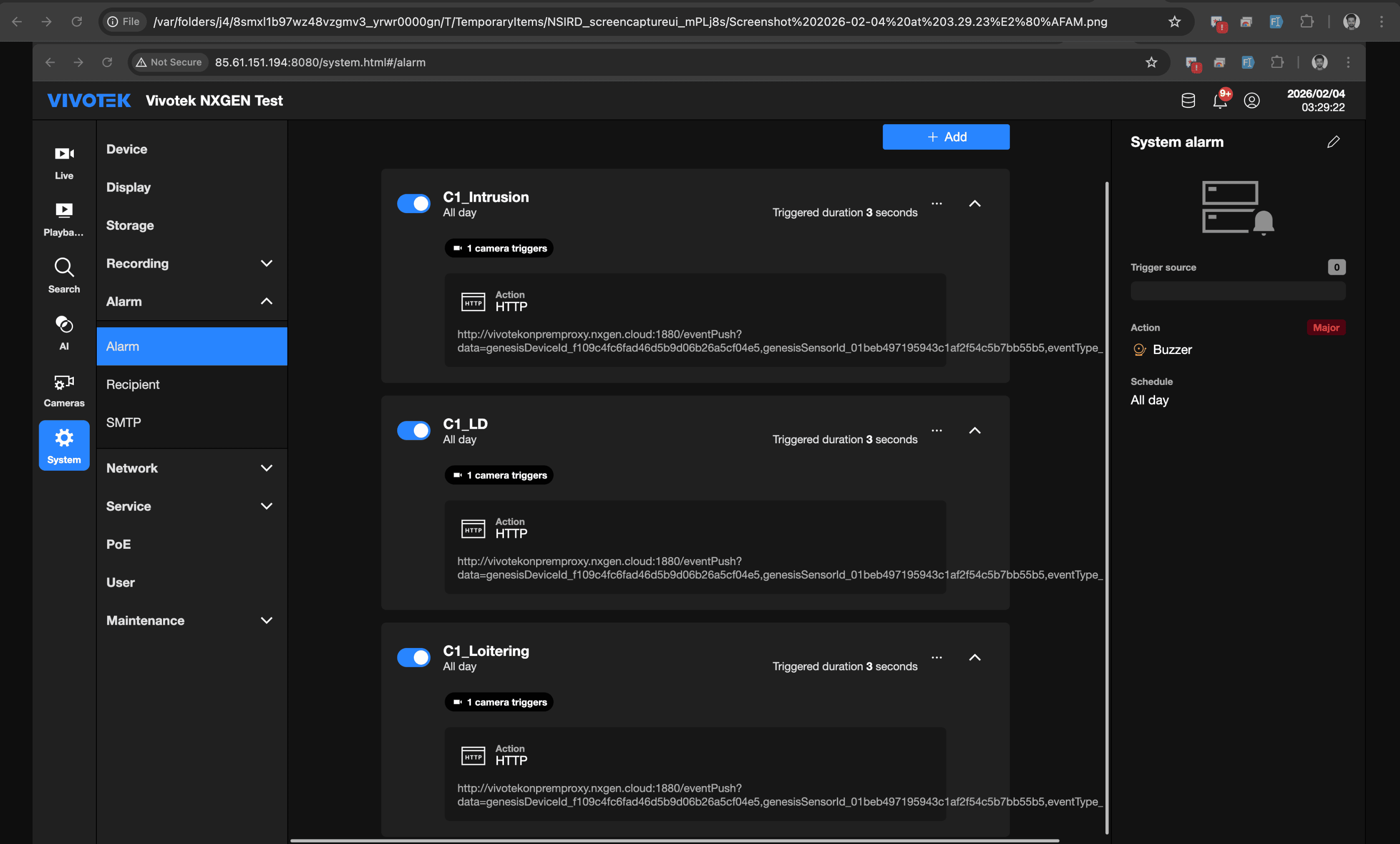Open more options for C1_LD alarm
The height and width of the screenshot is (844, 1400).
click(937, 430)
